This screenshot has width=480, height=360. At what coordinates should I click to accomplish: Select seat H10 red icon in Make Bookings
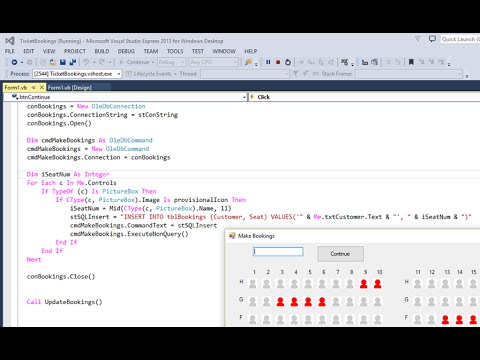(x=378, y=284)
